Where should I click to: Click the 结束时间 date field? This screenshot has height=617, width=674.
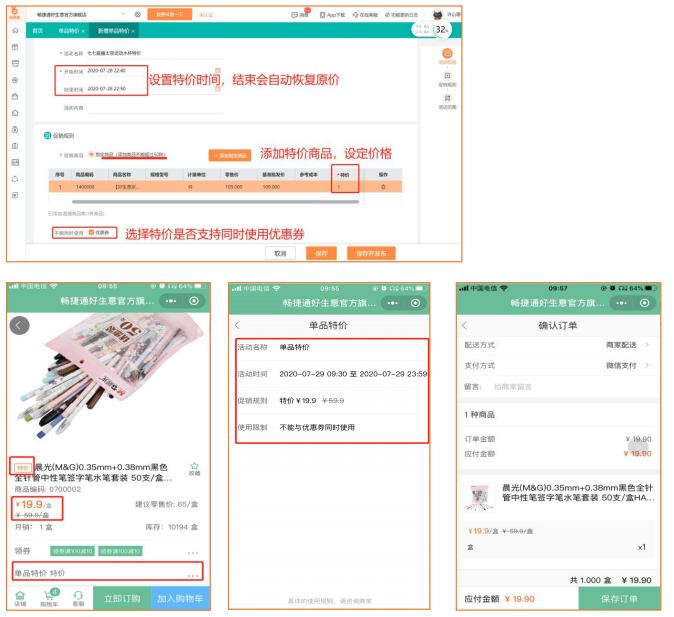pos(154,89)
